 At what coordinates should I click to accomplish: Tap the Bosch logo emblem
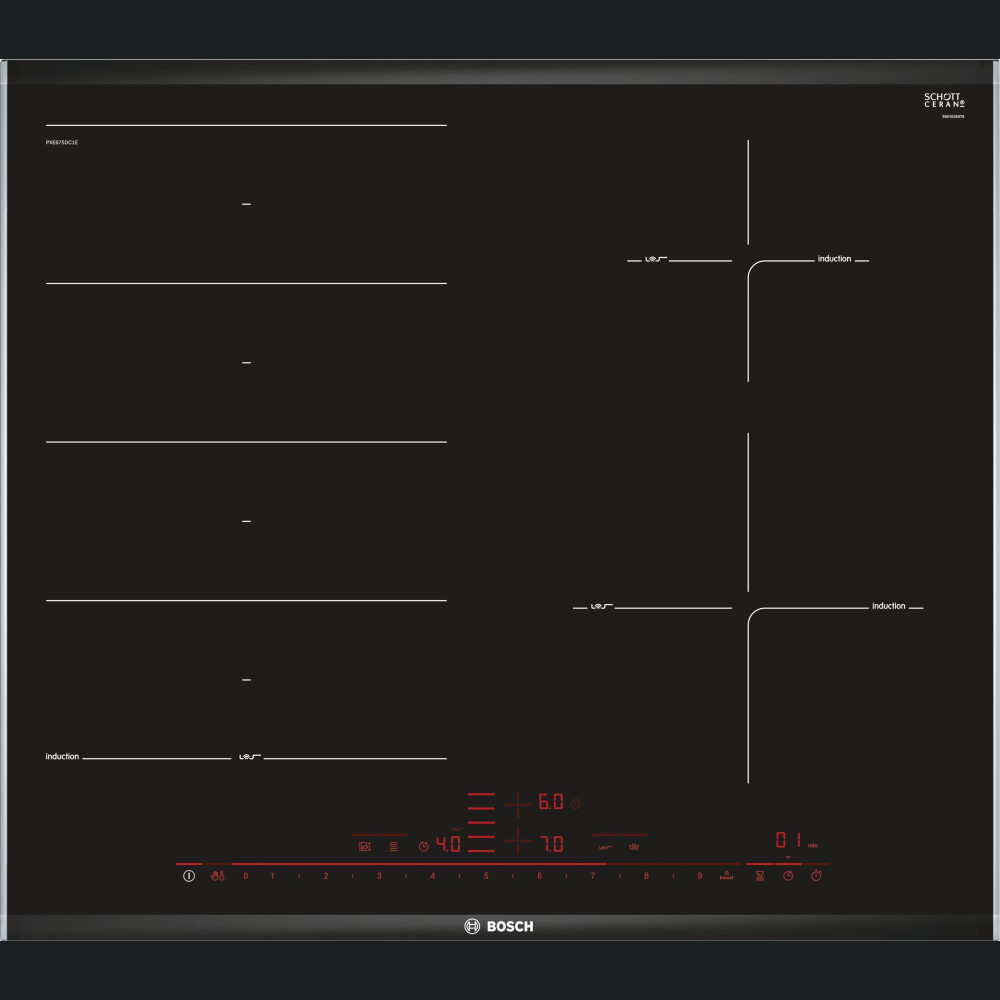pos(472,926)
